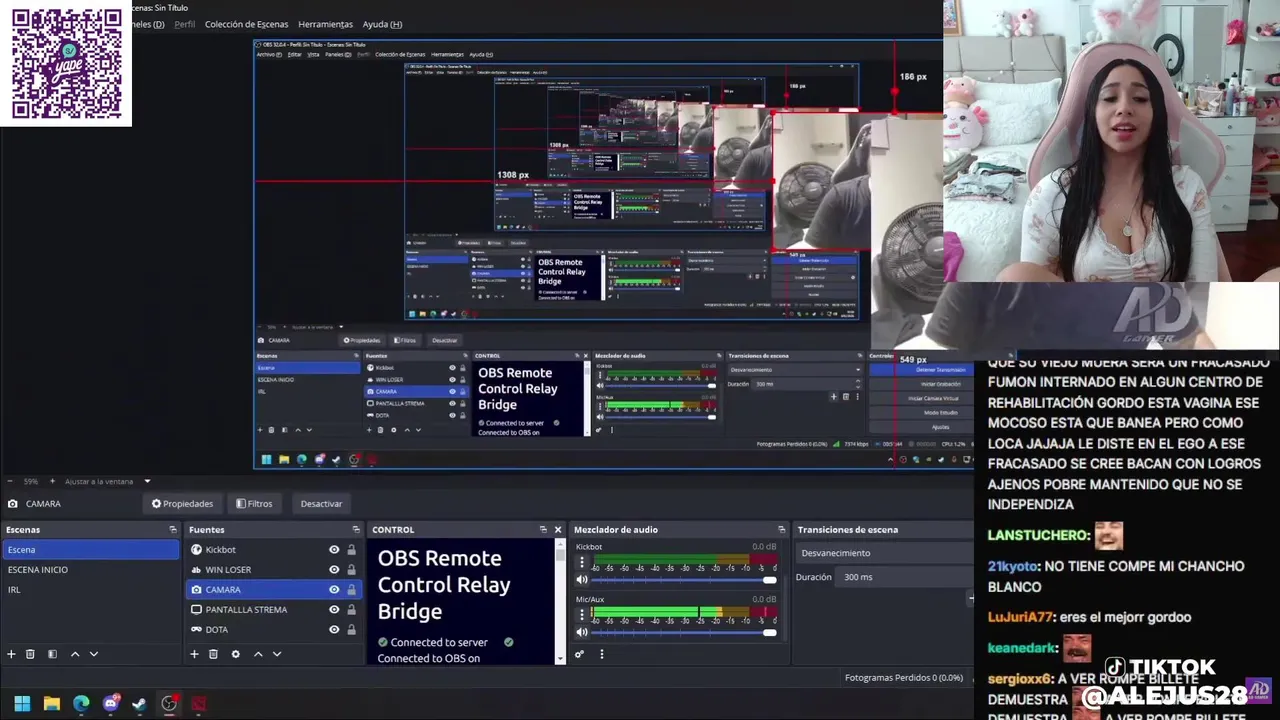Open Microsoft Edge from the taskbar
Image resolution: width=1280 pixels, height=720 pixels.
(81, 704)
